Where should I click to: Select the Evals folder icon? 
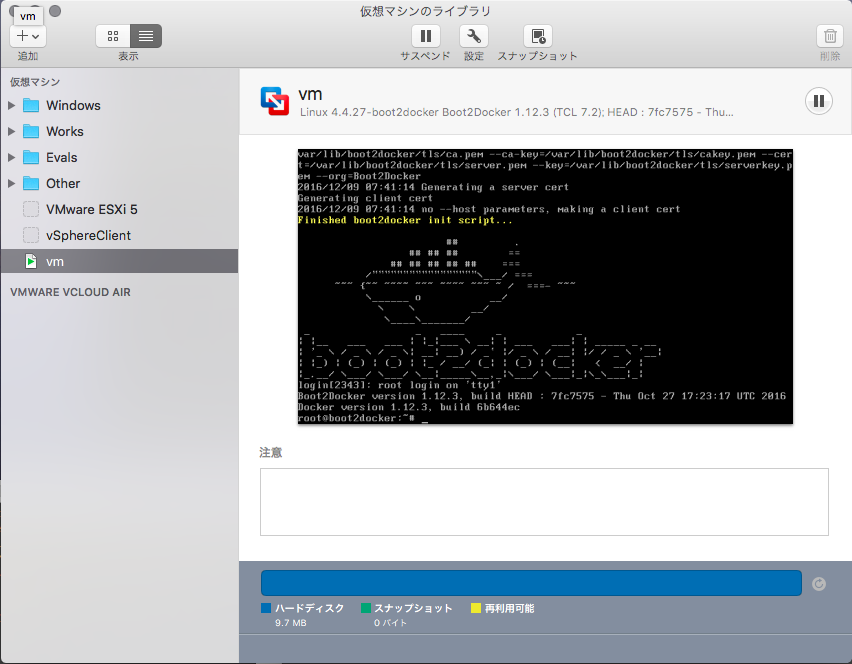pos(31,158)
